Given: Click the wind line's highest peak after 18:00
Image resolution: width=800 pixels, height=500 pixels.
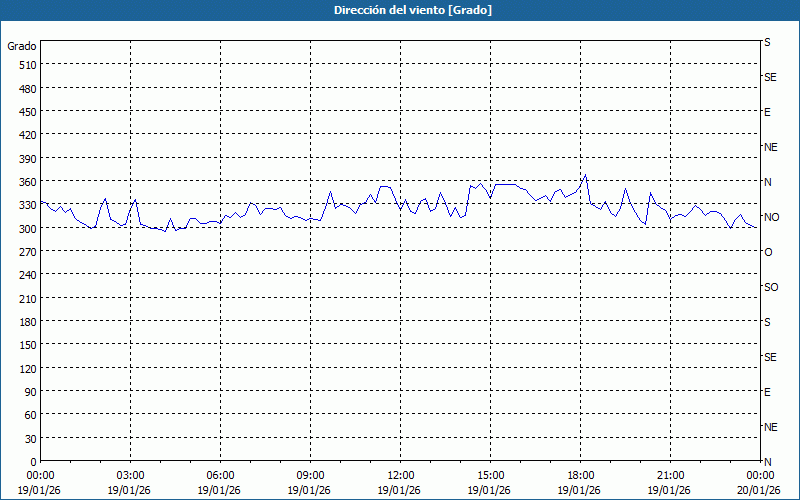Looking at the screenshot, I should (x=585, y=176).
